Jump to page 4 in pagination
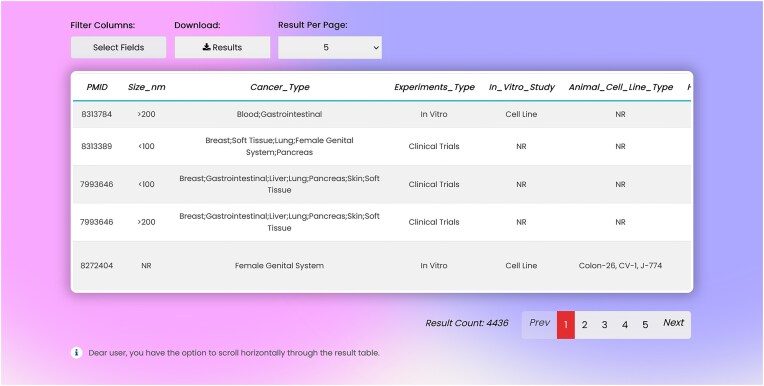 [625, 325]
